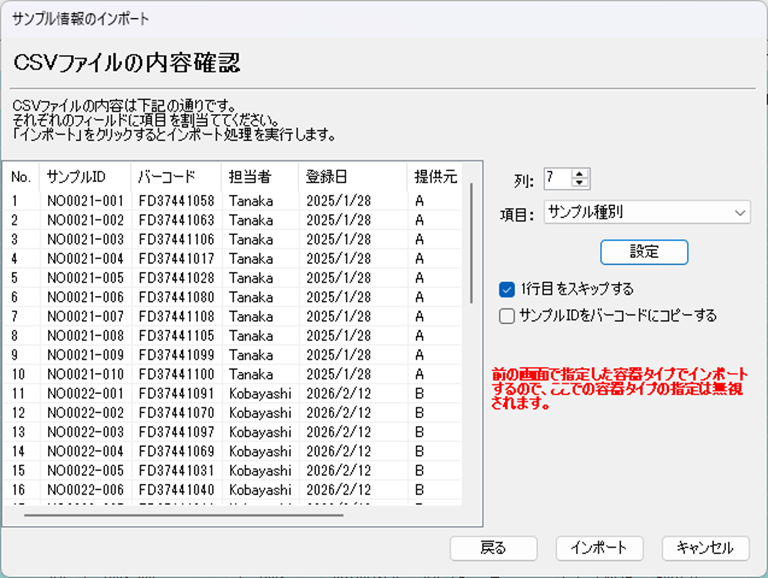Uncheck the 1行目をスキップする checkbox
768x578 pixels.
coord(507,289)
